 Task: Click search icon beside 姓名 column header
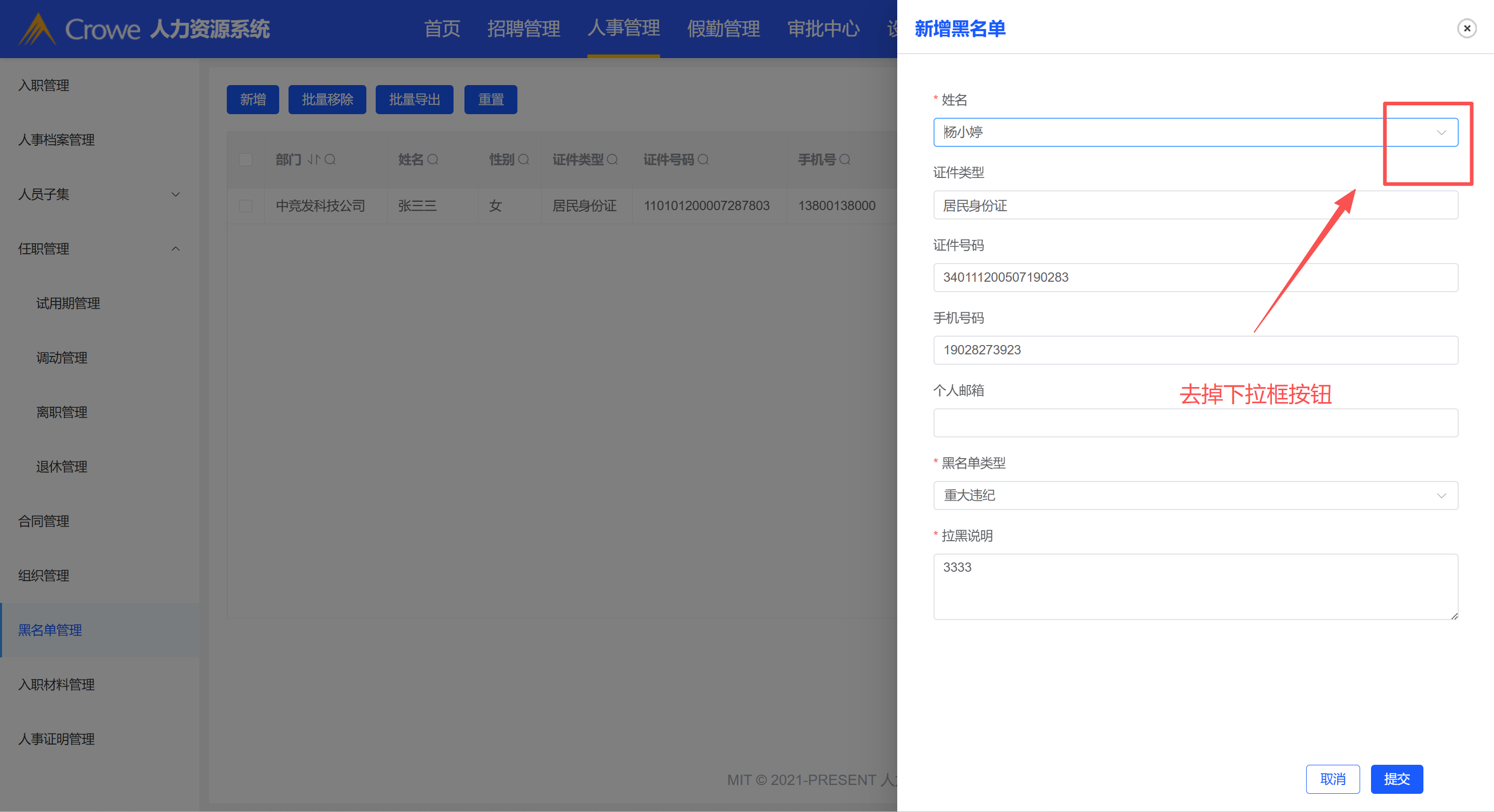coord(433,159)
